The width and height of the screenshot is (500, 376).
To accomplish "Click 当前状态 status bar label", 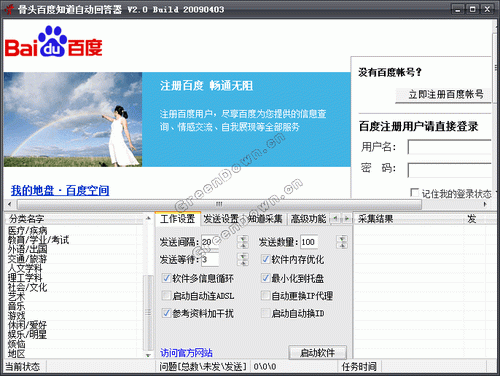I will (x=23, y=367).
